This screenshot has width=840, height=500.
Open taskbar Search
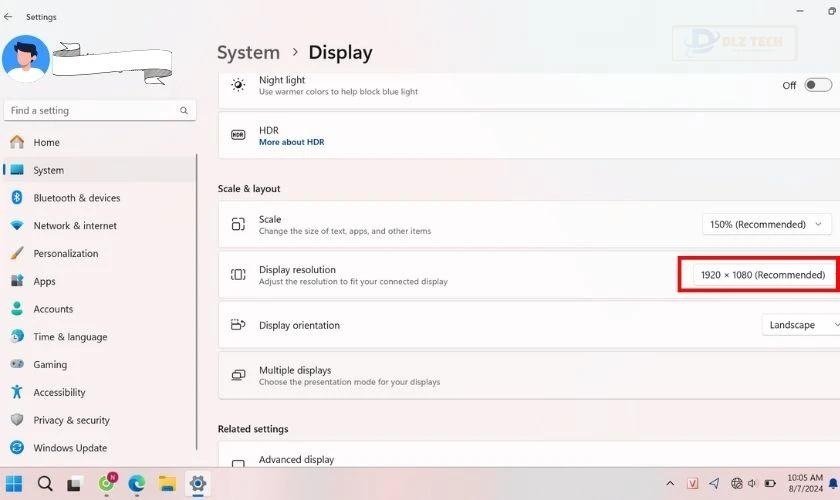[x=45, y=484]
